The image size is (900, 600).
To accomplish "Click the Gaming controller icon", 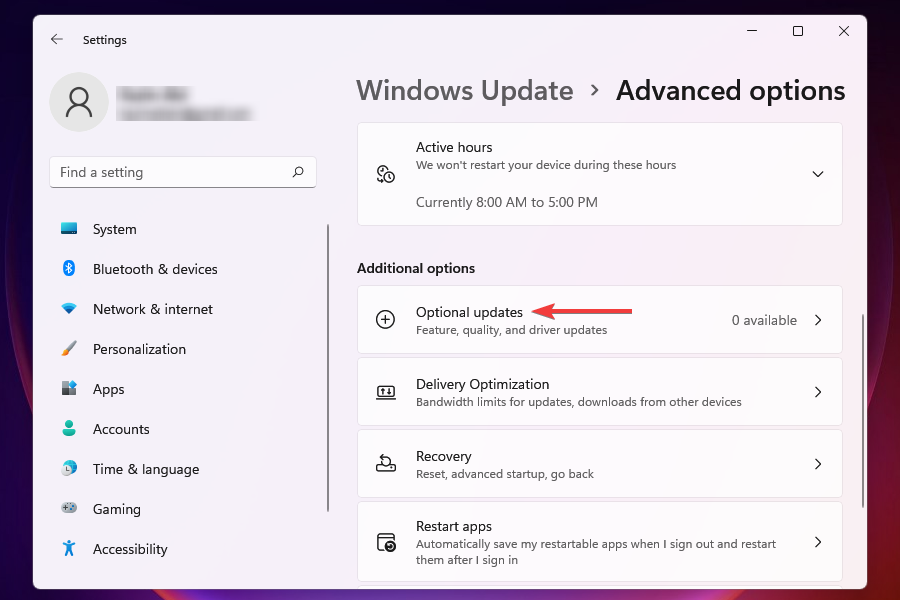I will click(69, 509).
